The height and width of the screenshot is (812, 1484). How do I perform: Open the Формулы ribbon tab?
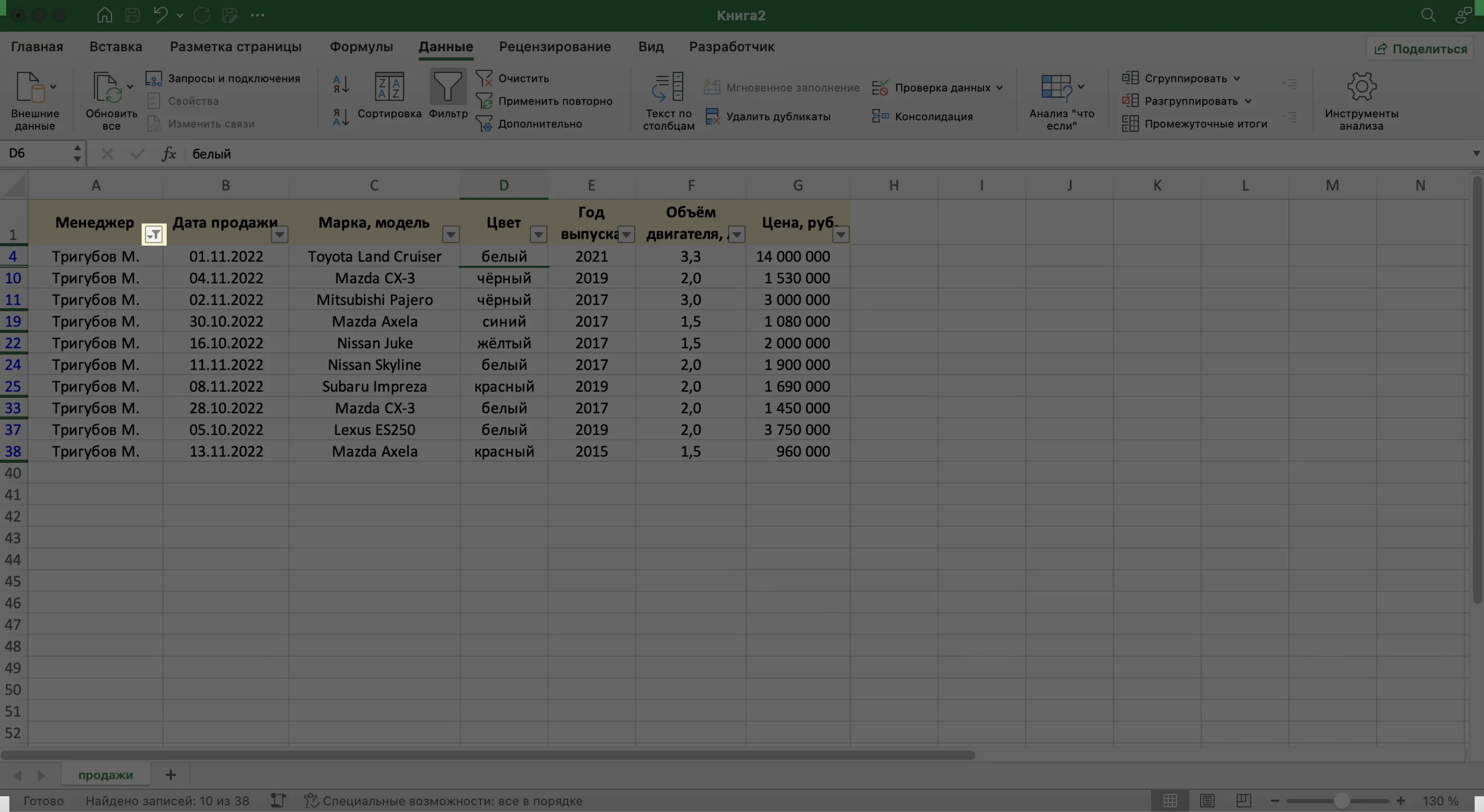[x=360, y=47]
